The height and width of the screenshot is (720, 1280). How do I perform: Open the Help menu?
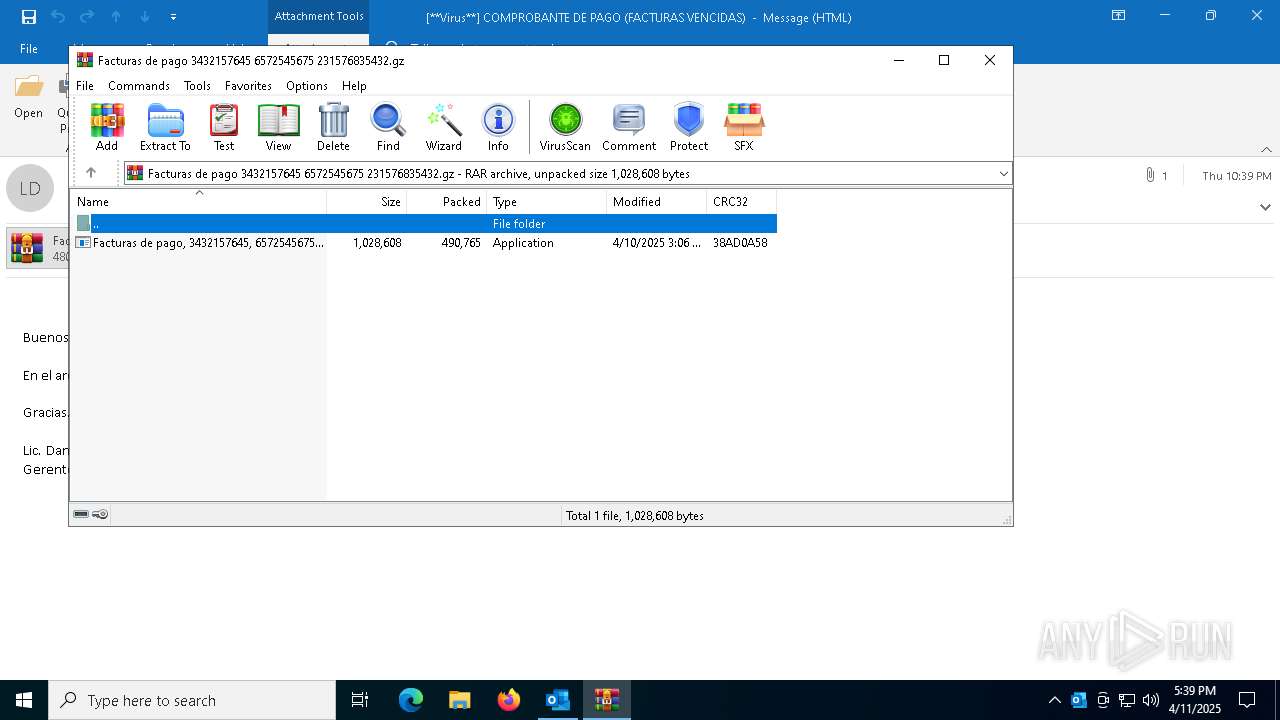[354, 86]
